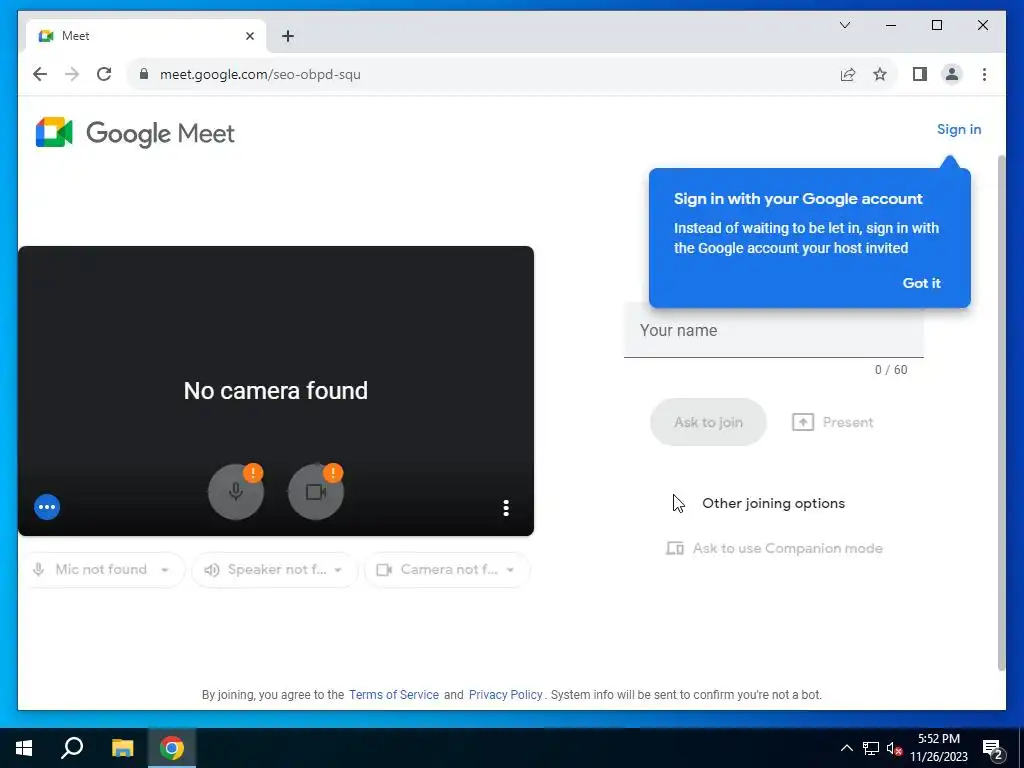This screenshot has width=1024, height=768.
Task: Focus the Your name input field
Action: point(773,330)
